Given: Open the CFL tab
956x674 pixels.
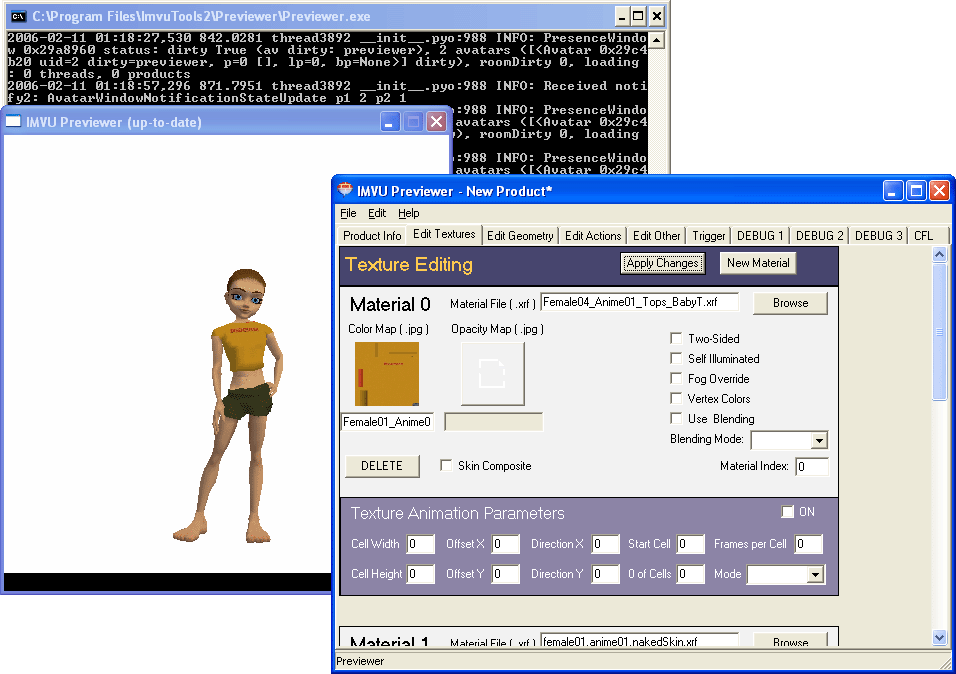Looking at the screenshot, I should 924,236.
